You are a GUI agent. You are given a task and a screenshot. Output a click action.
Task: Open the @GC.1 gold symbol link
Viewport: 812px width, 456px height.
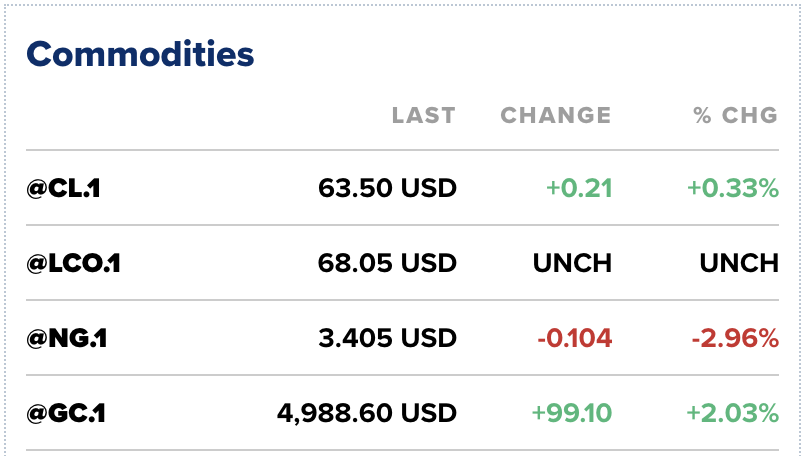coord(67,412)
